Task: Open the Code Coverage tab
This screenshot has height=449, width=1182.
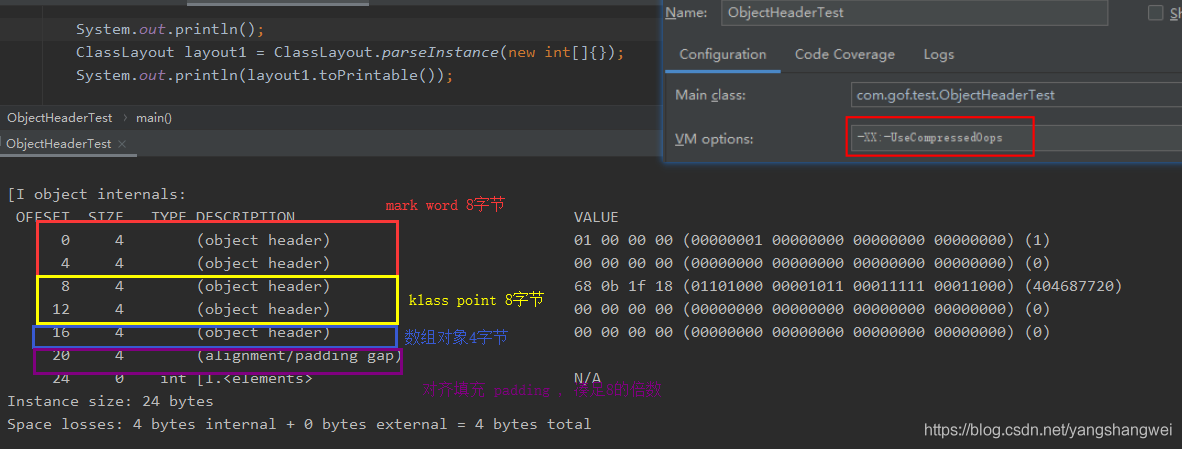Action: 844,55
